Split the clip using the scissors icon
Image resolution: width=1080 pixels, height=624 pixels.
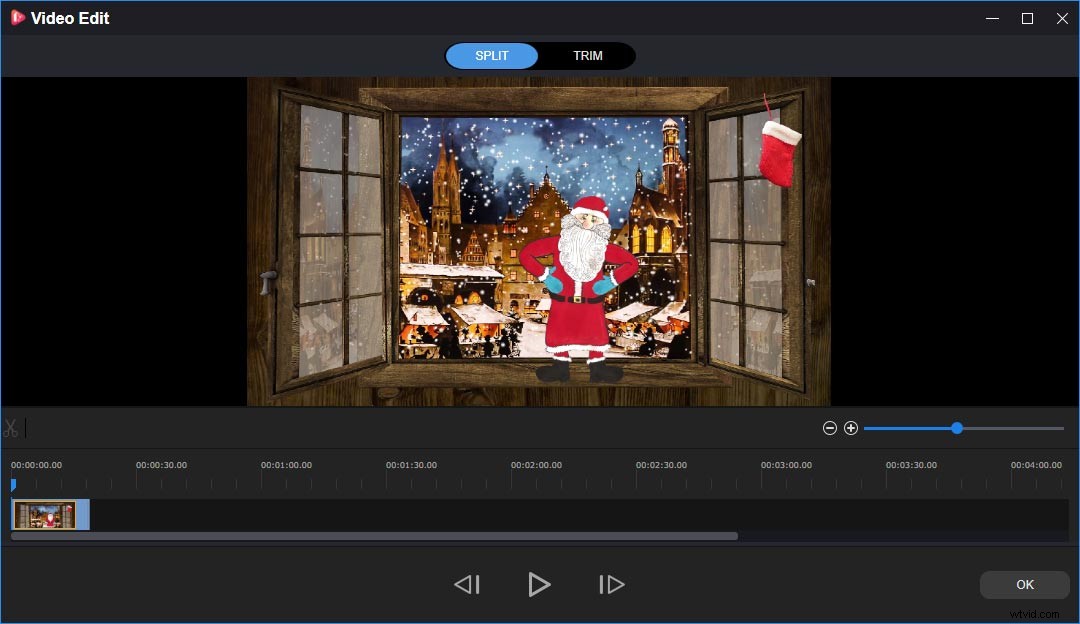click(x=12, y=428)
